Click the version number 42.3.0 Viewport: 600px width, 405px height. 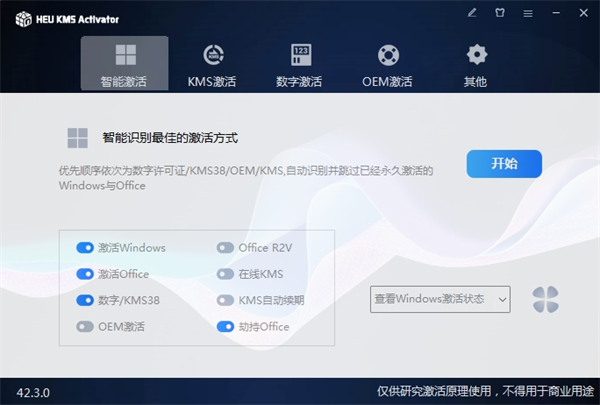[33, 393]
